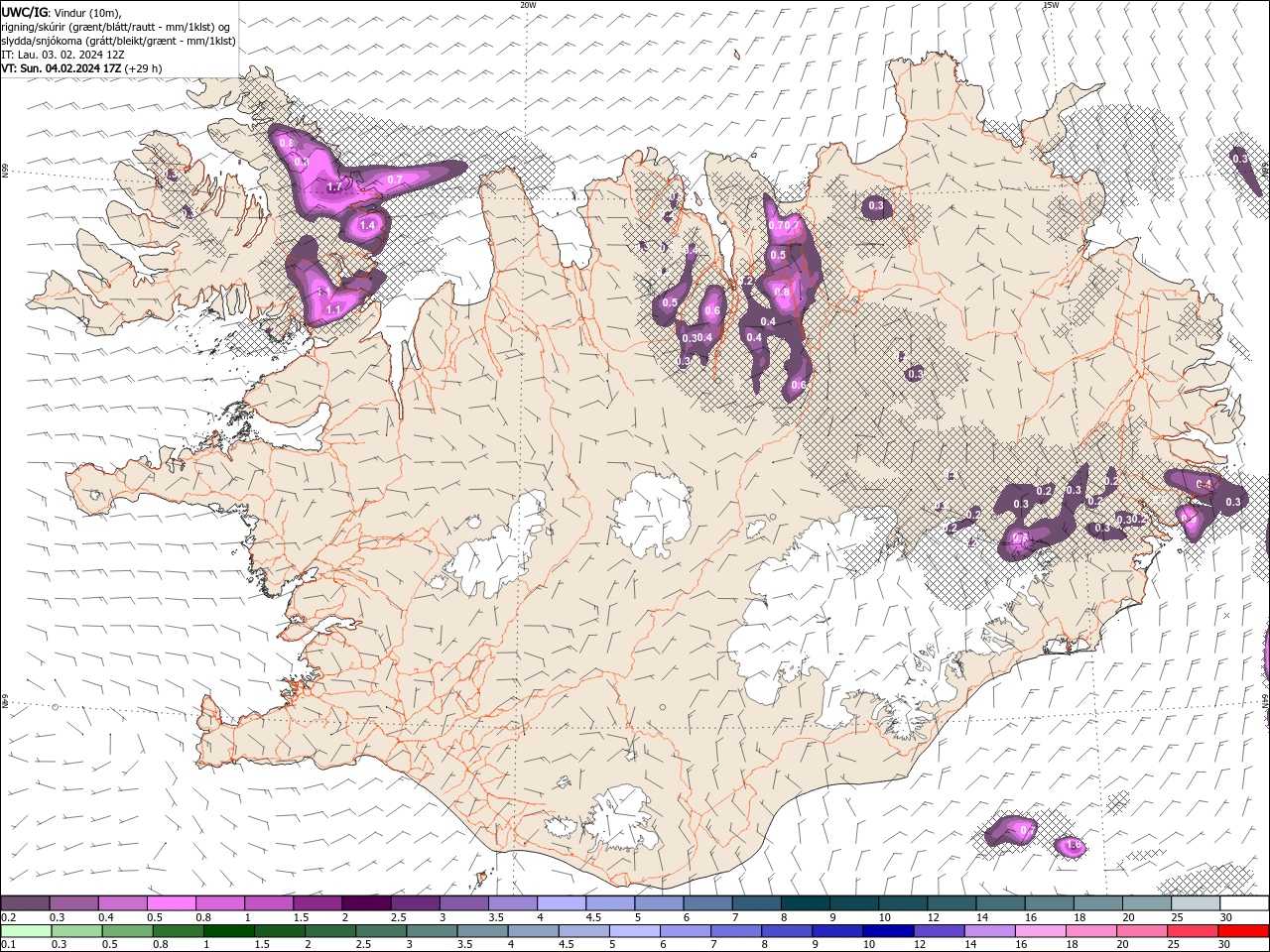
Task: Click the bright pink 0.5 snow legend swatch
Action: point(172,903)
